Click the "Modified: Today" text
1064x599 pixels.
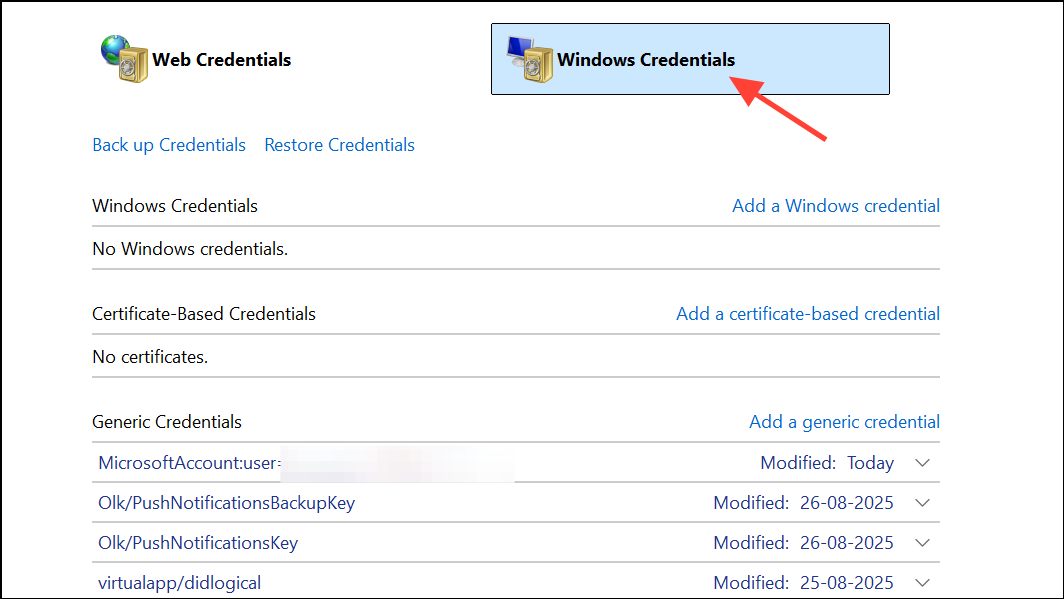click(827, 463)
